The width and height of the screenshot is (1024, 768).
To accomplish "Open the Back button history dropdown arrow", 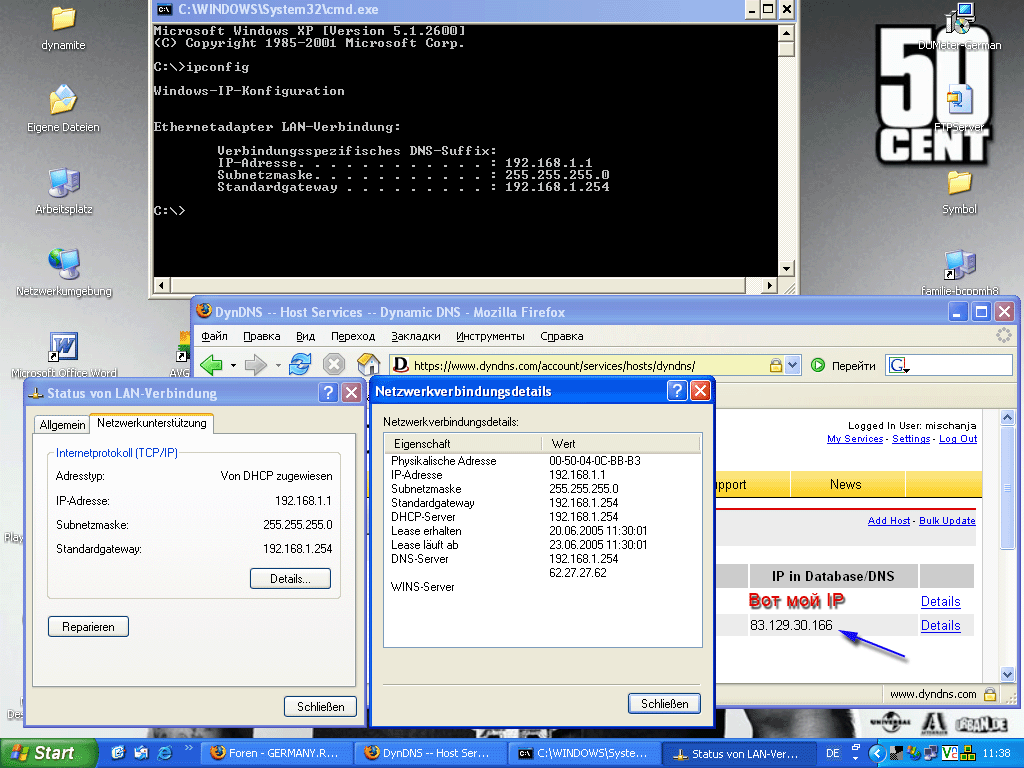I will pyautogui.click(x=233, y=365).
